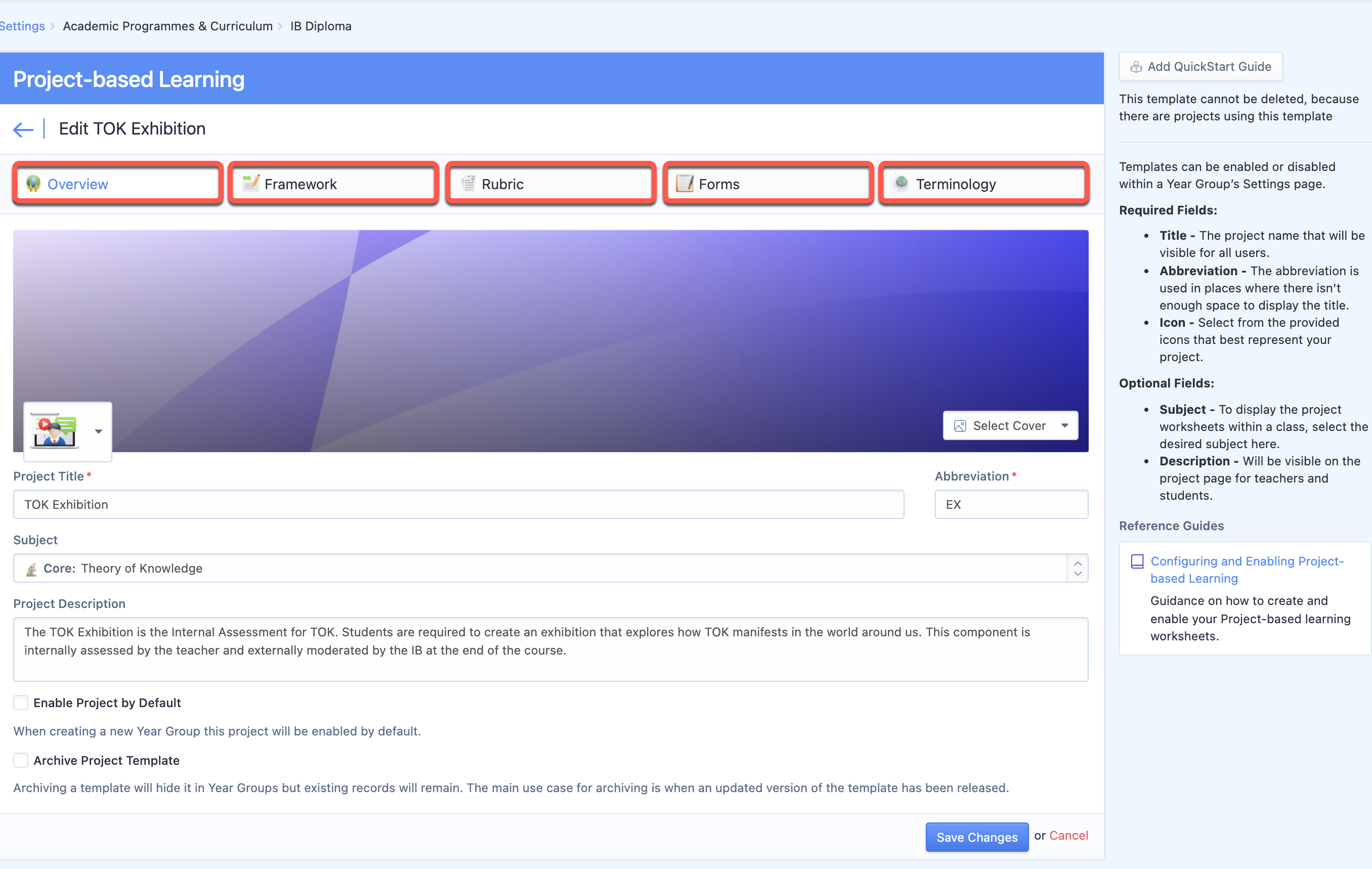Image resolution: width=1372 pixels, height=869 pixels.
Task: Check Archive Project Template
Action: 21,760
